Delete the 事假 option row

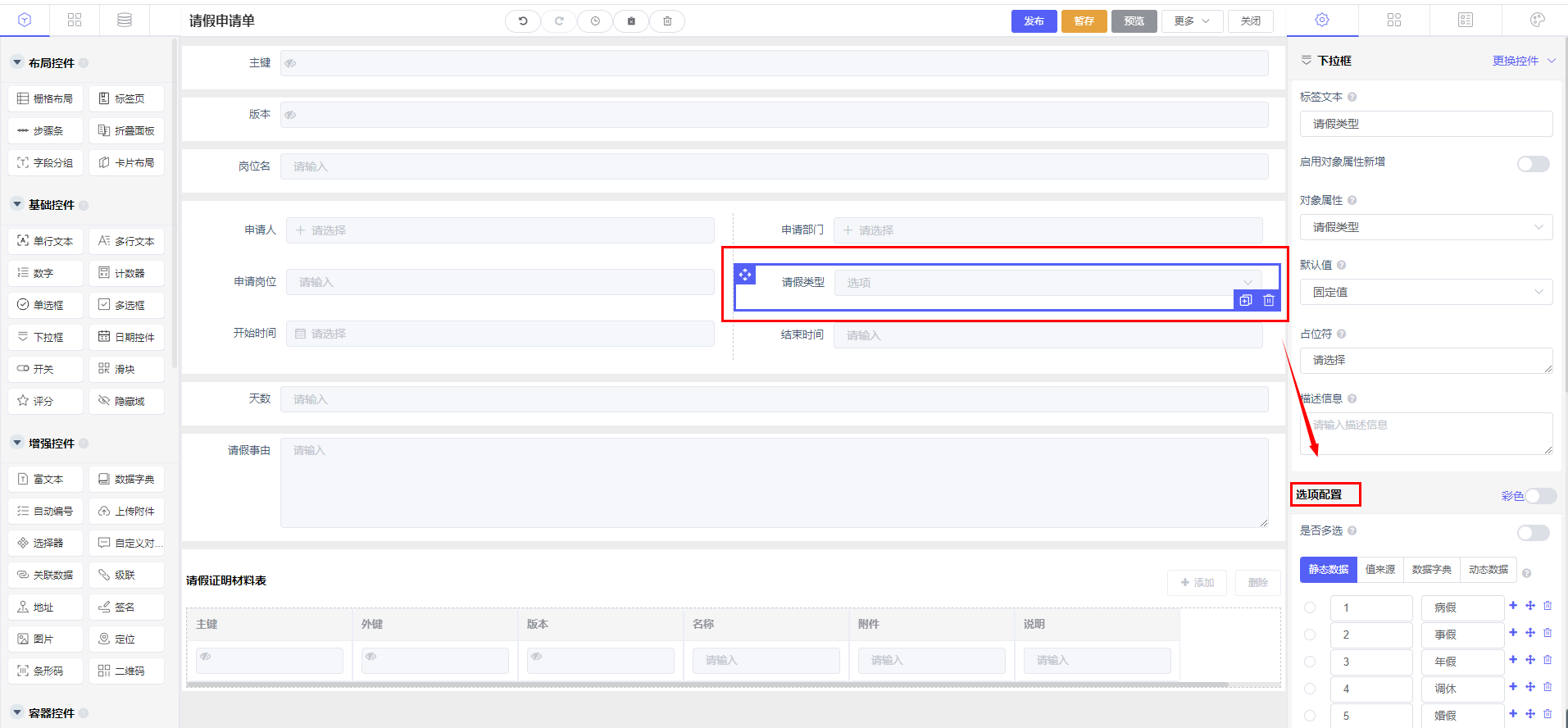point(1548,633)
